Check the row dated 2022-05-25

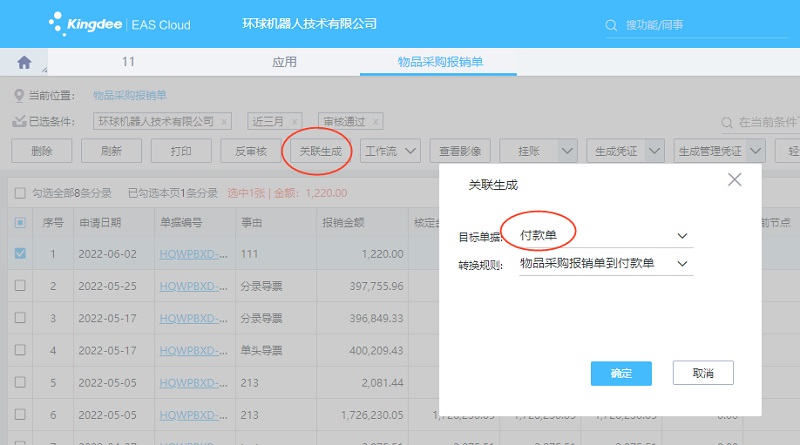tap(21, 286)
